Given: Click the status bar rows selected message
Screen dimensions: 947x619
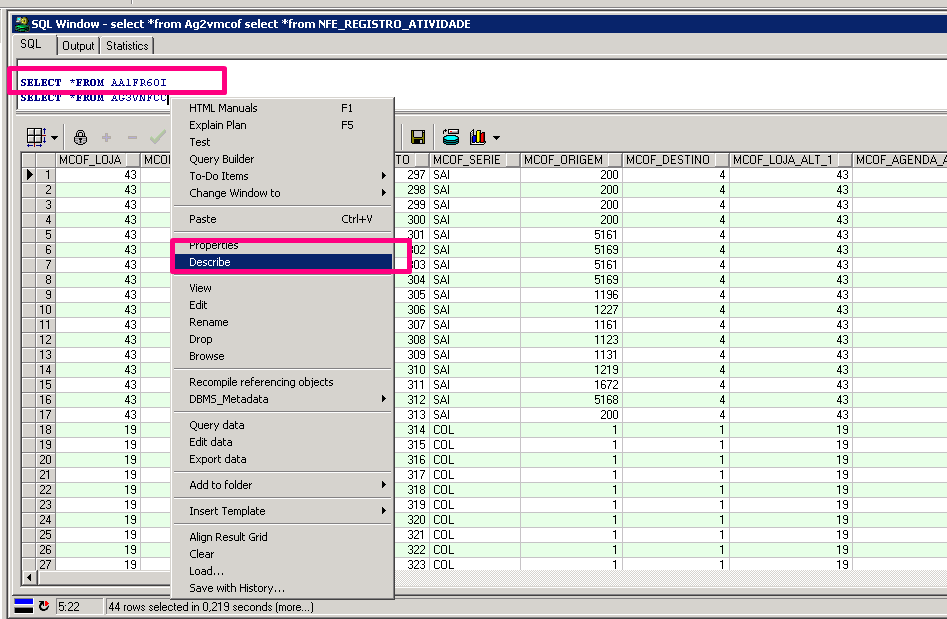Looking at the screenshot, I should tap(211, 606).
